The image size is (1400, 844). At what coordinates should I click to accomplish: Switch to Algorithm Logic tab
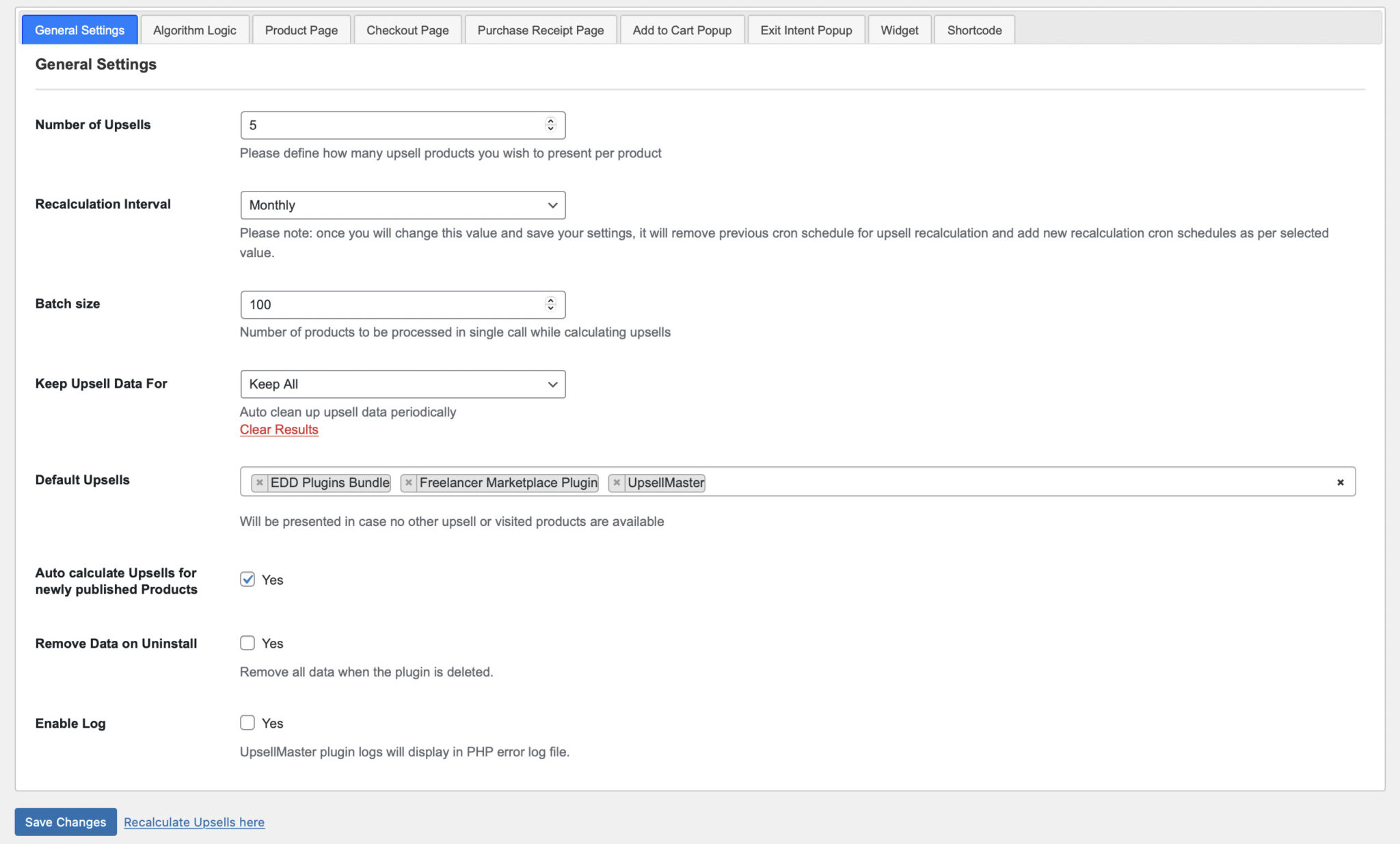pos(194,30)
